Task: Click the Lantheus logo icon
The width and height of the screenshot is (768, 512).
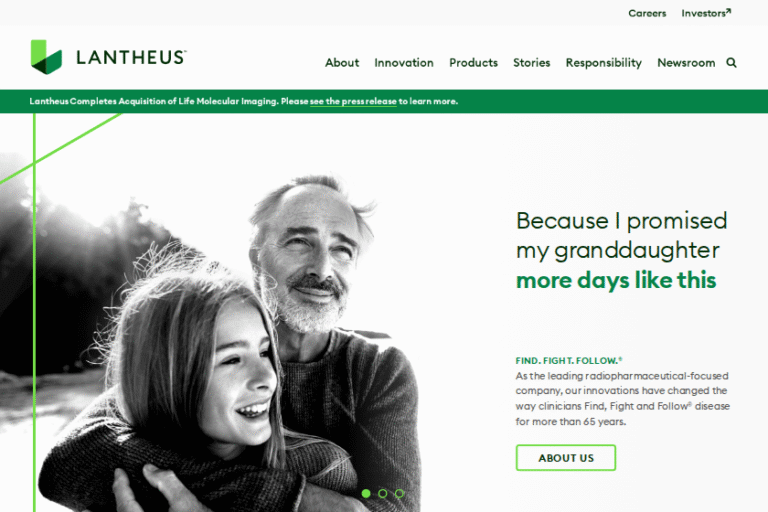Action: 46,57
